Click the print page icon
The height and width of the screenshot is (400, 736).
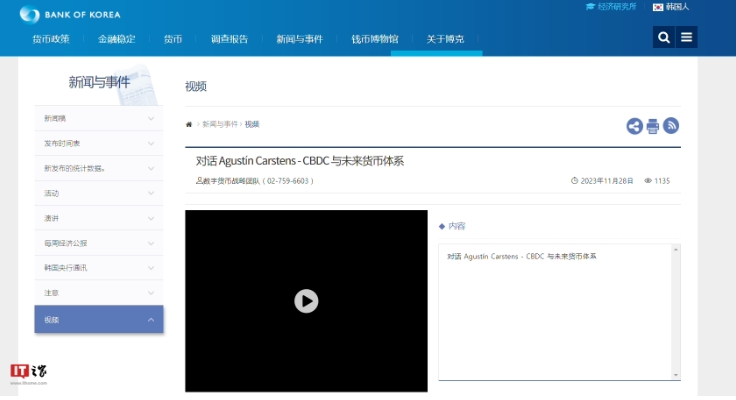653,126
